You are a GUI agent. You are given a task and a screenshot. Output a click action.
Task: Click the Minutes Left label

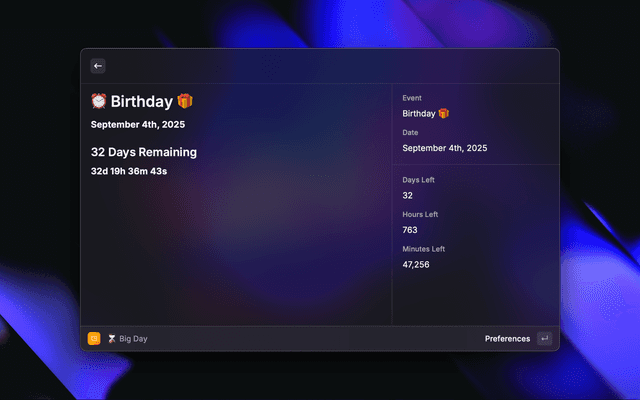click(x=423, y=249)
